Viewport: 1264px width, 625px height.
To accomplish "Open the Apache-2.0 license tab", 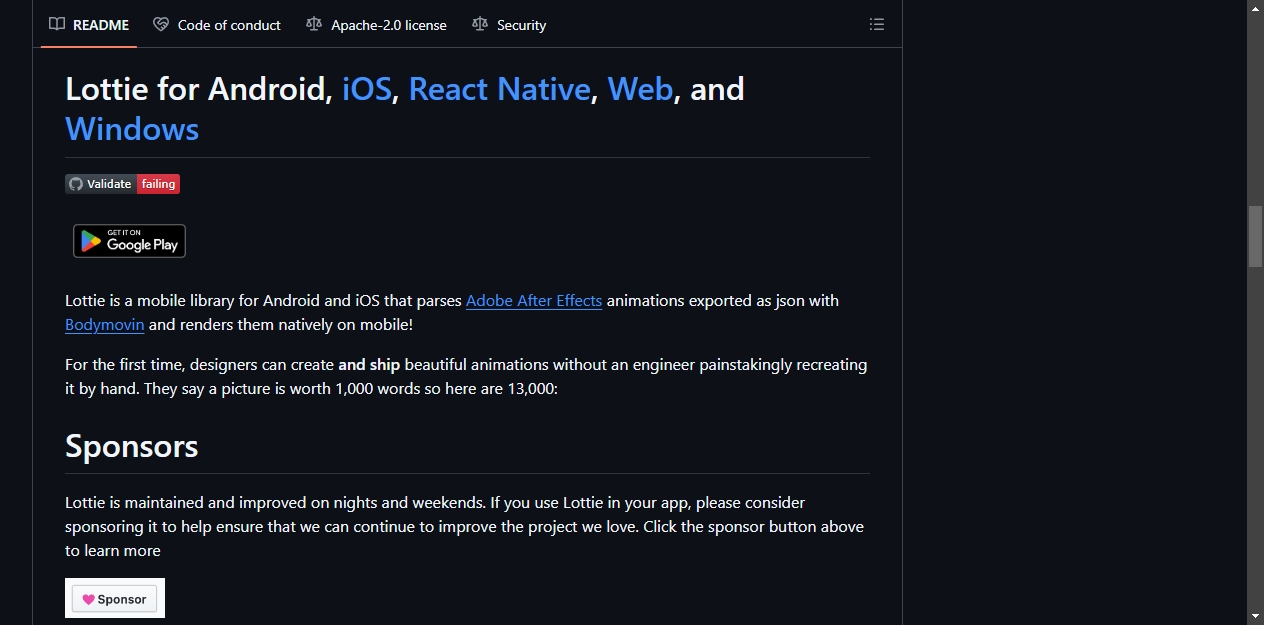I will point(377,24).
